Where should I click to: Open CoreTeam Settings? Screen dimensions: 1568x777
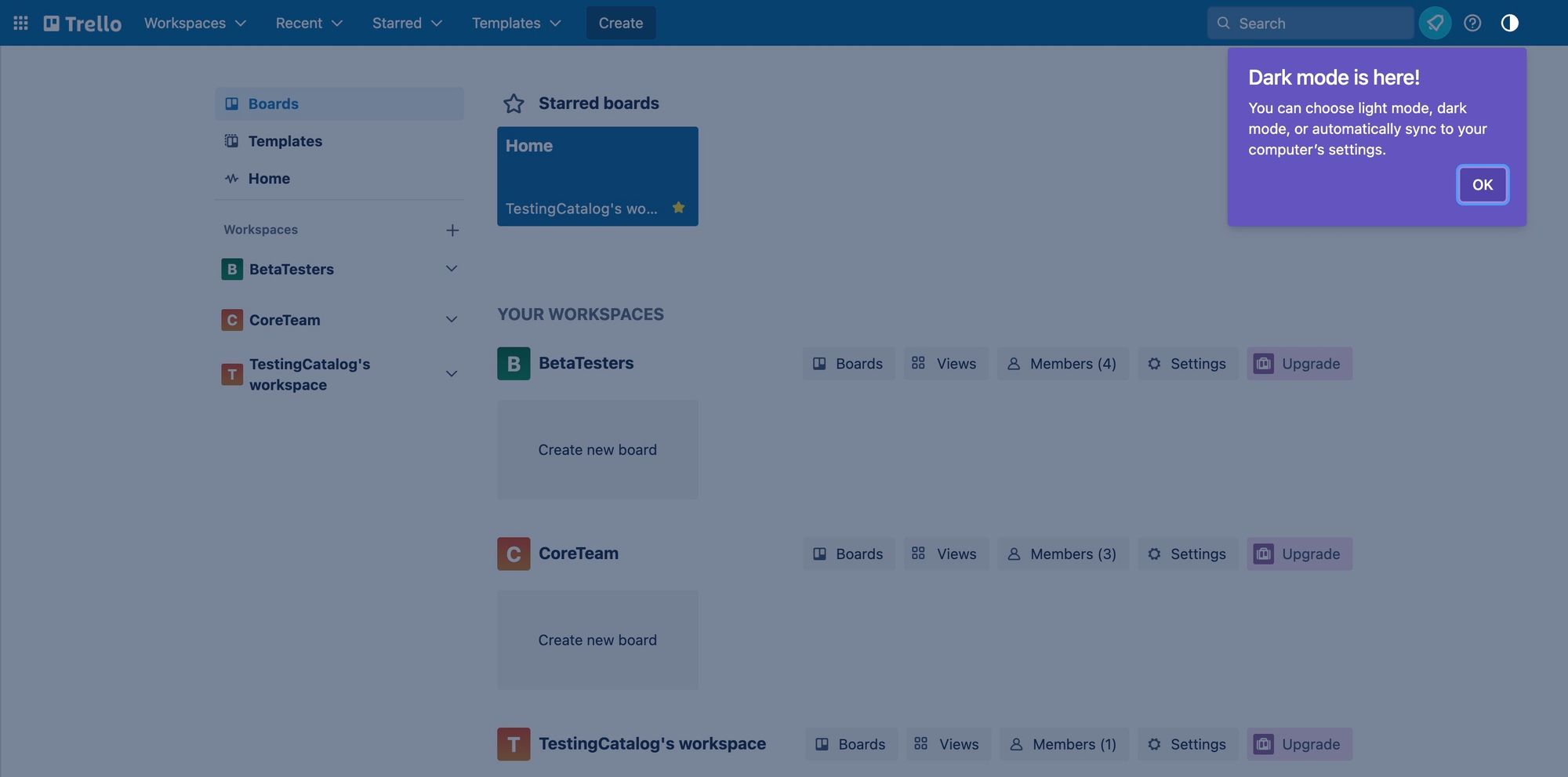pos(1188,554)
